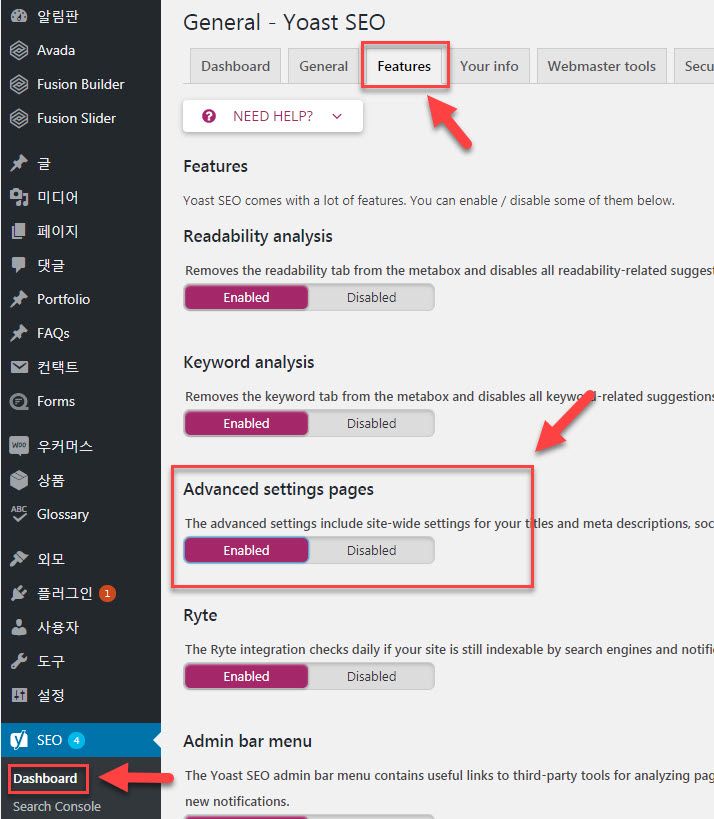Click the pushpin icon beside 글
714x819 pixels.
tap(19, 163)
